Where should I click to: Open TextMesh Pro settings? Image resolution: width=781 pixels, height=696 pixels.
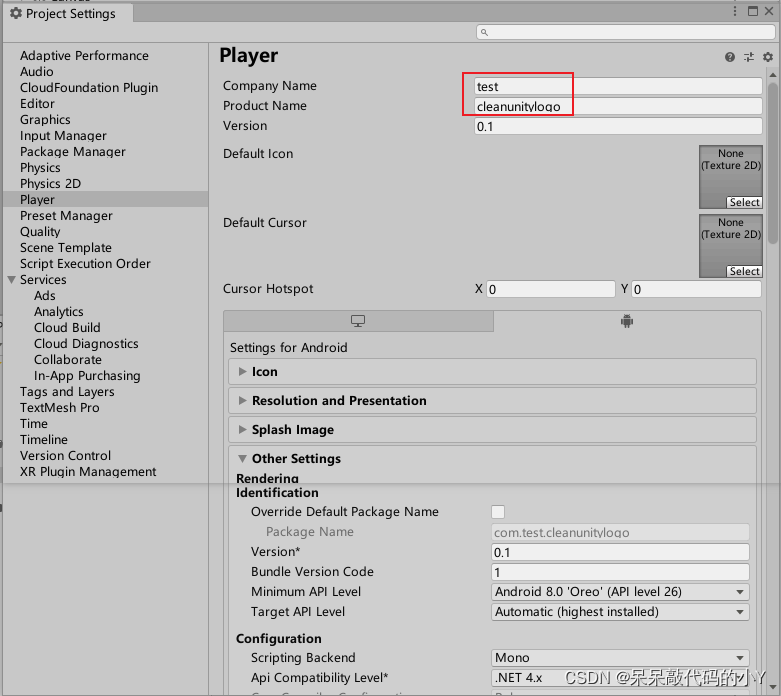pos(59,408)
